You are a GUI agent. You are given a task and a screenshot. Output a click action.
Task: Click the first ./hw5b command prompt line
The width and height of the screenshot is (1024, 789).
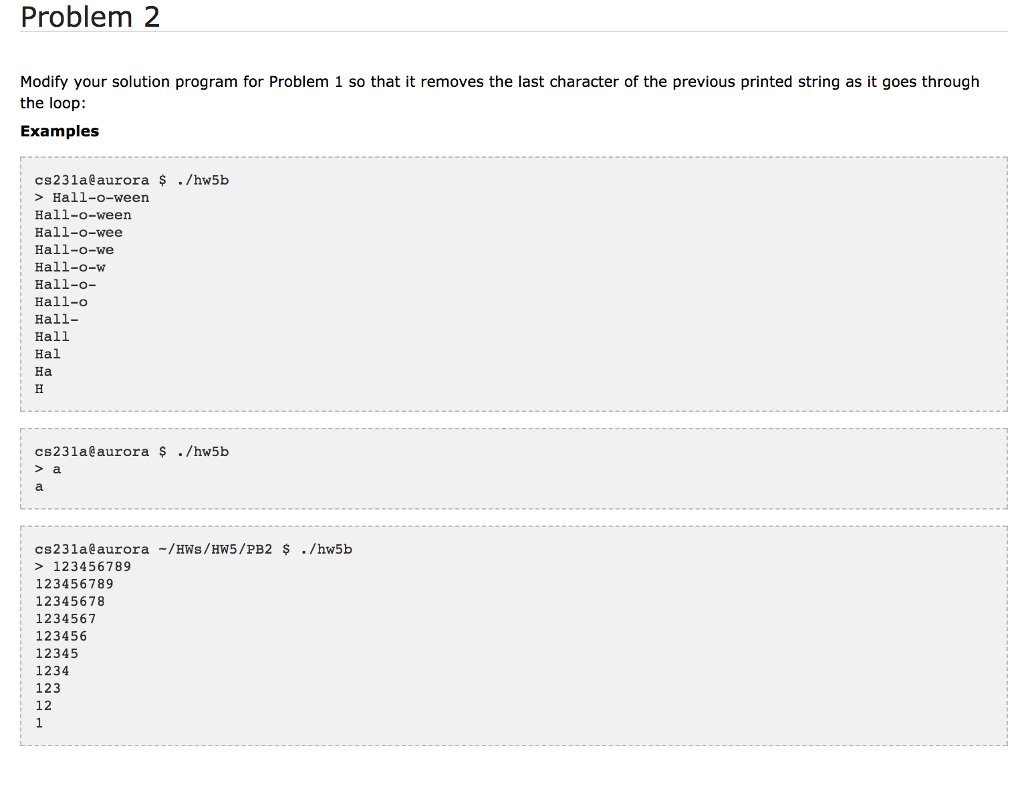tap(132, 180)
